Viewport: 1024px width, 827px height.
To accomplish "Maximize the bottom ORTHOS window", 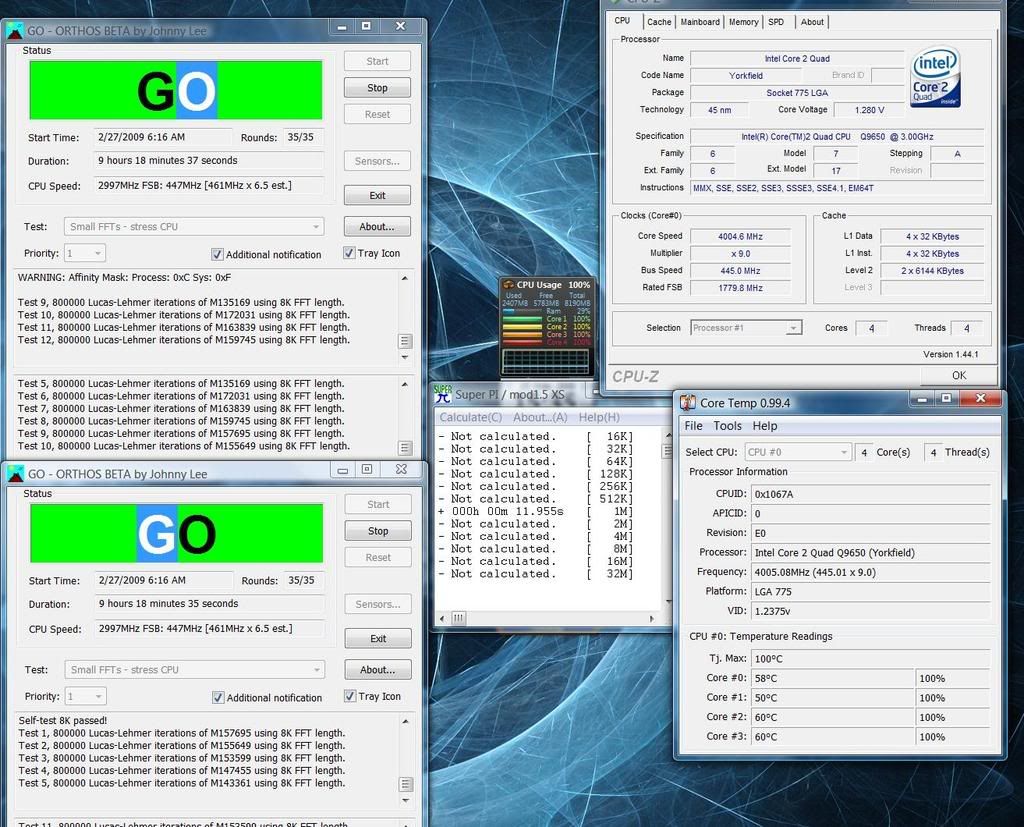I will [x=367, y=469].
